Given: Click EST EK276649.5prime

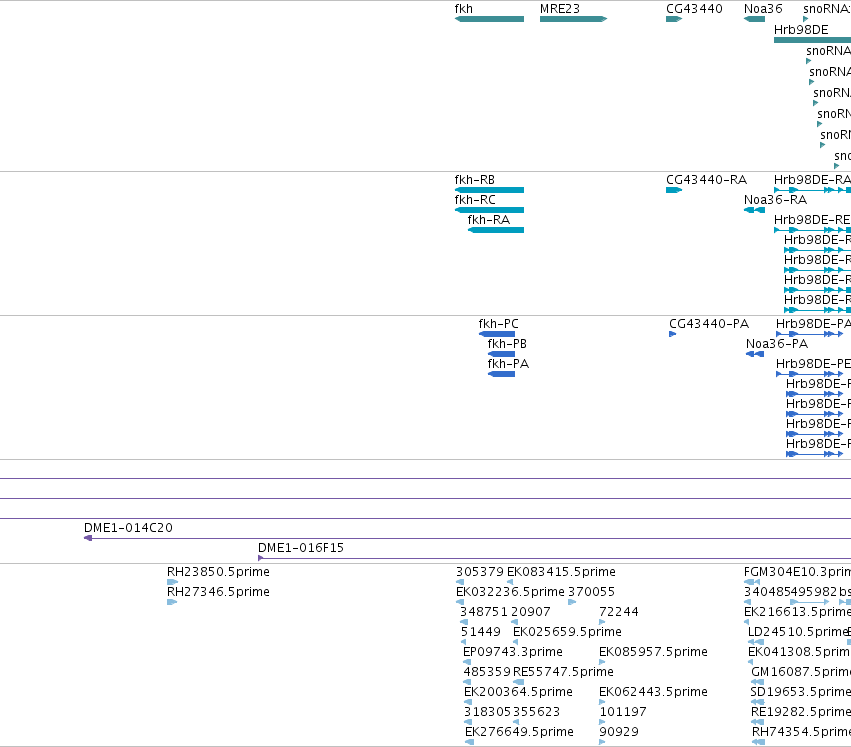Looking at the screenshot, I should [469, 743].
